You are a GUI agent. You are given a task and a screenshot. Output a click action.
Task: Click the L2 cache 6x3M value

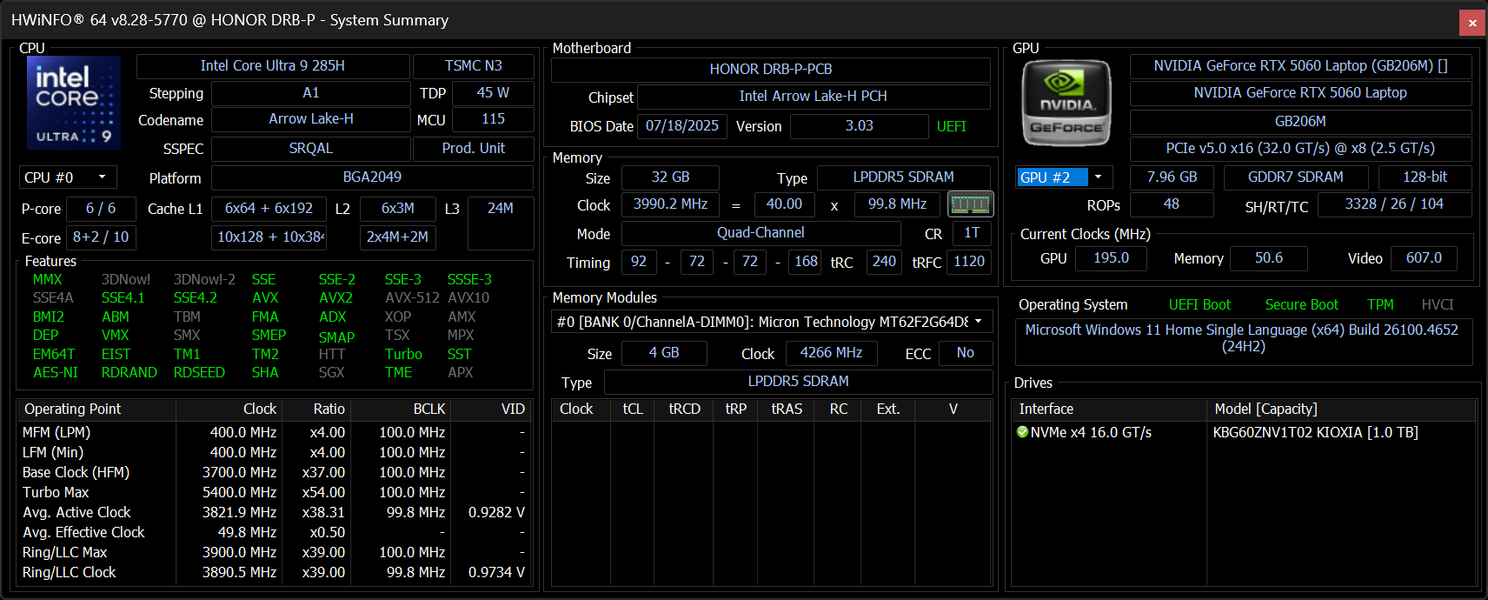[x=398, y=209]
